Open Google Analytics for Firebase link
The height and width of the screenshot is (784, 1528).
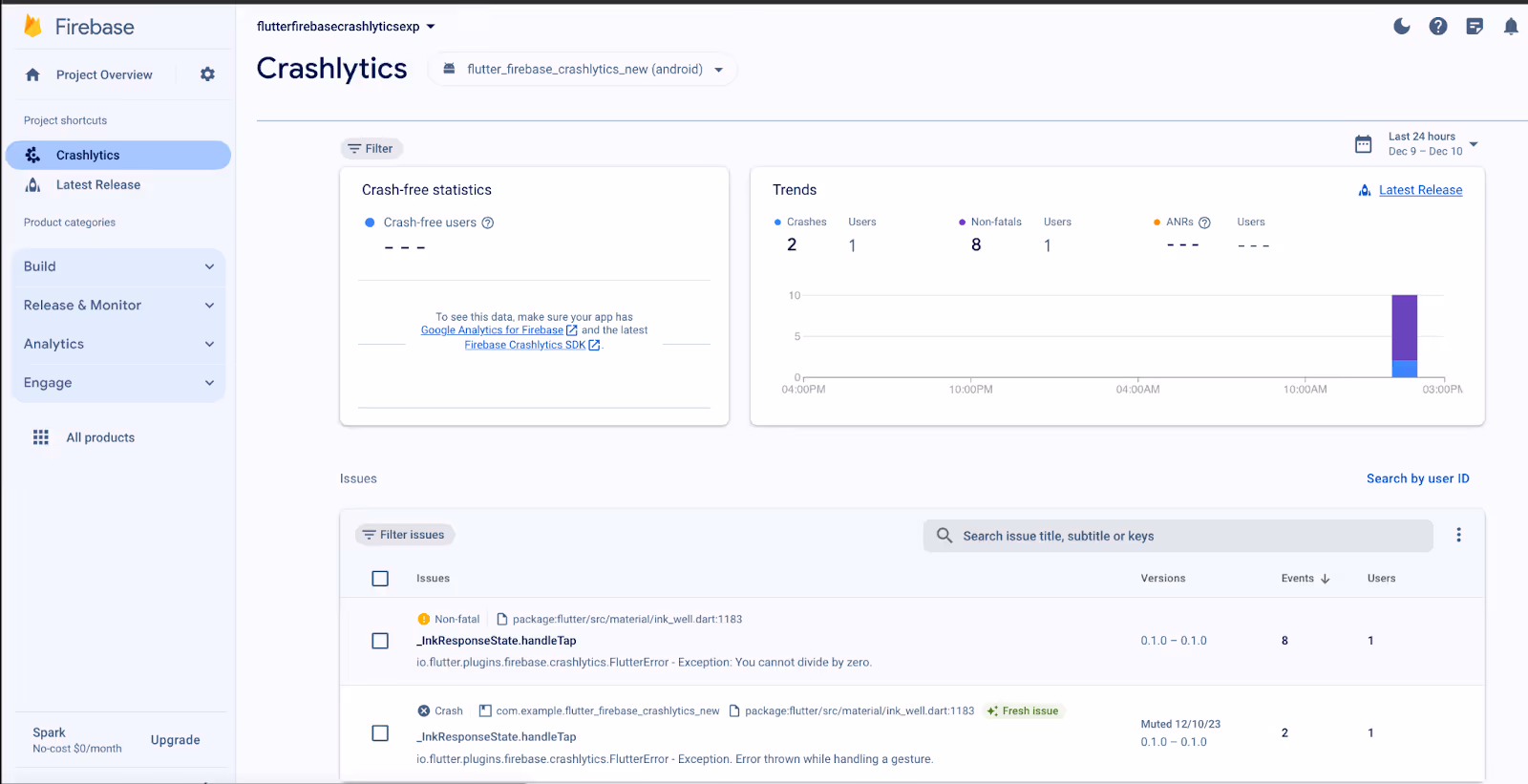click(492, 330)
